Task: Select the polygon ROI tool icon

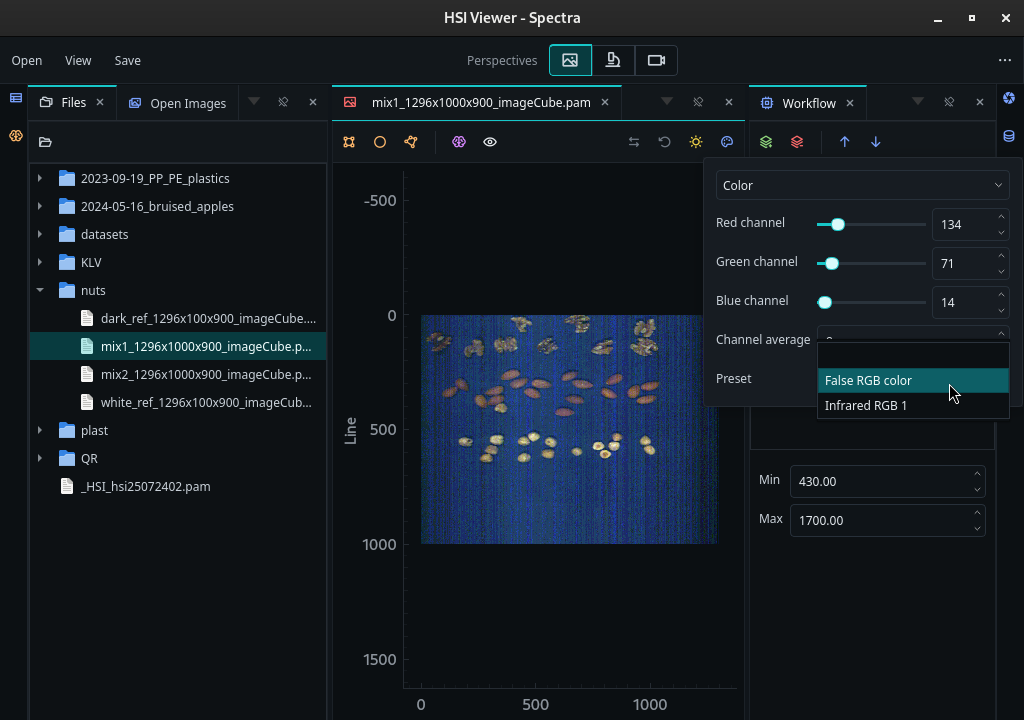Action: pyautogui.click(x=411, y=142)
